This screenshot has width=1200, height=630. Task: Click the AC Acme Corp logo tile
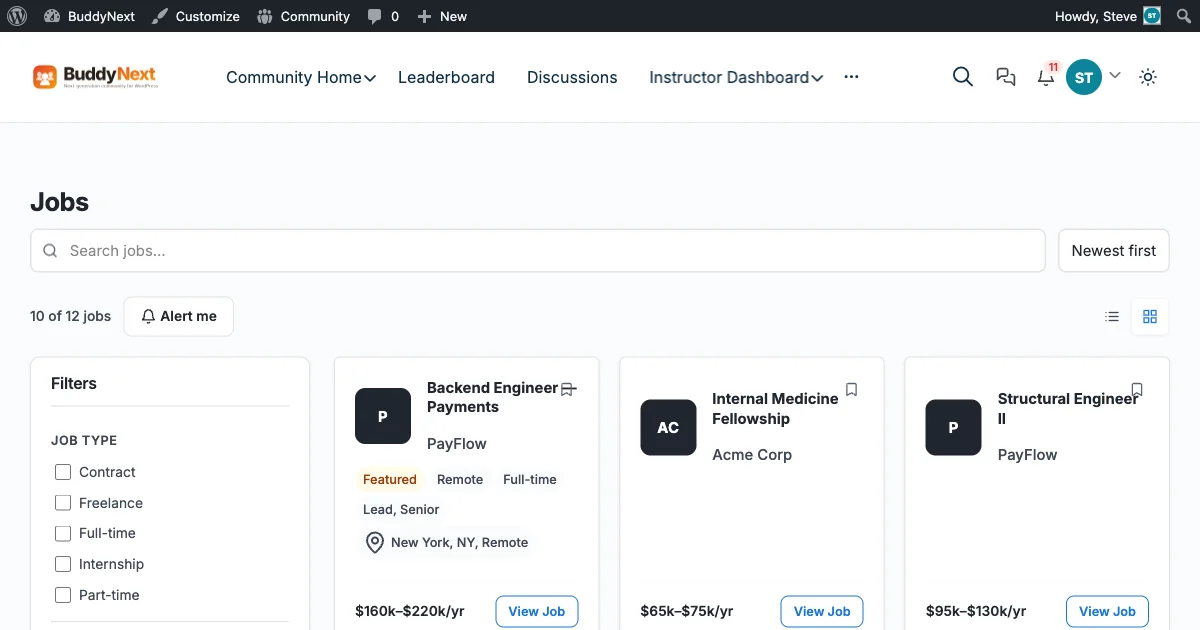point(668,427)
